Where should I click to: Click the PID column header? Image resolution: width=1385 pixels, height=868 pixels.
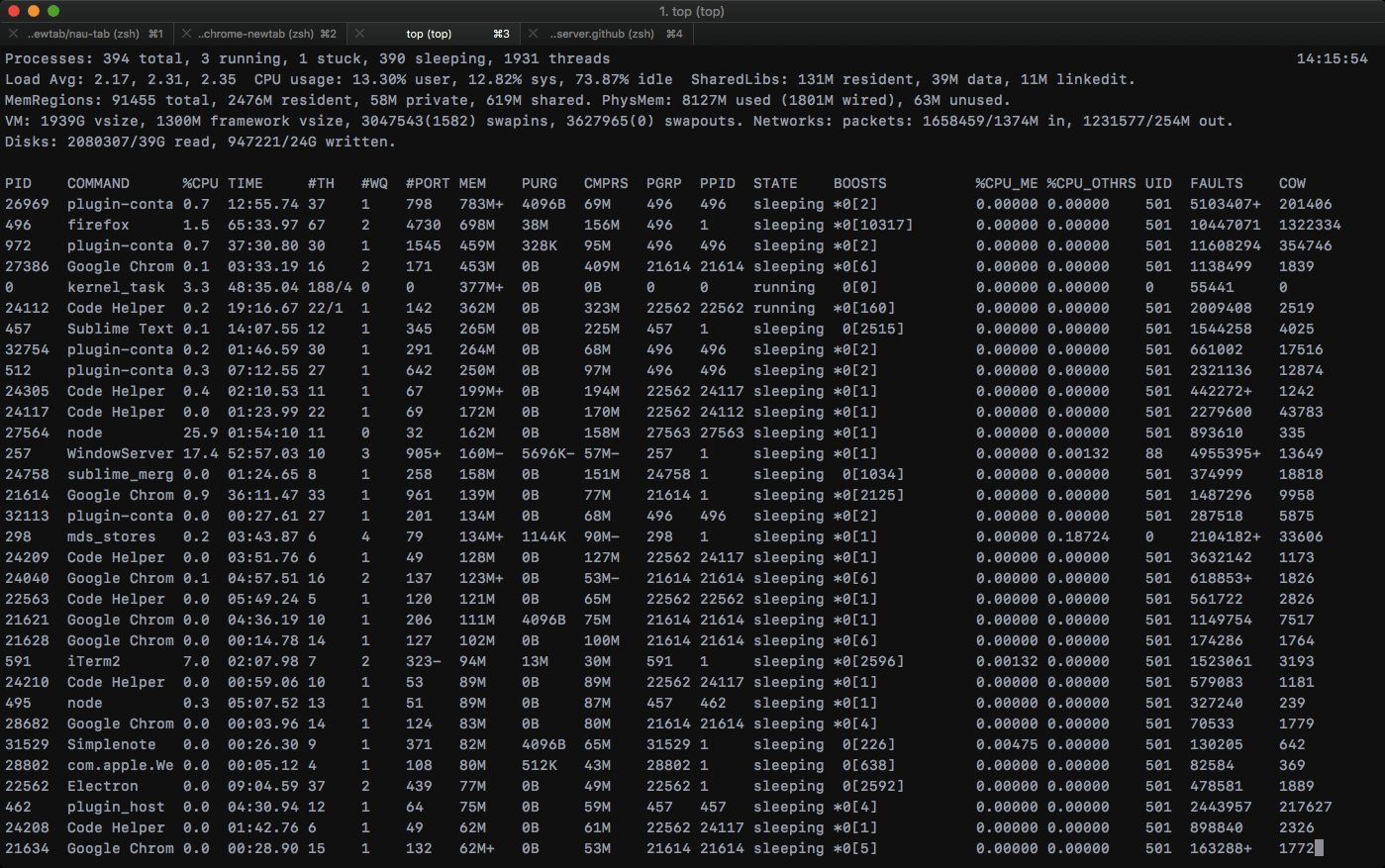tap(18, 183)
